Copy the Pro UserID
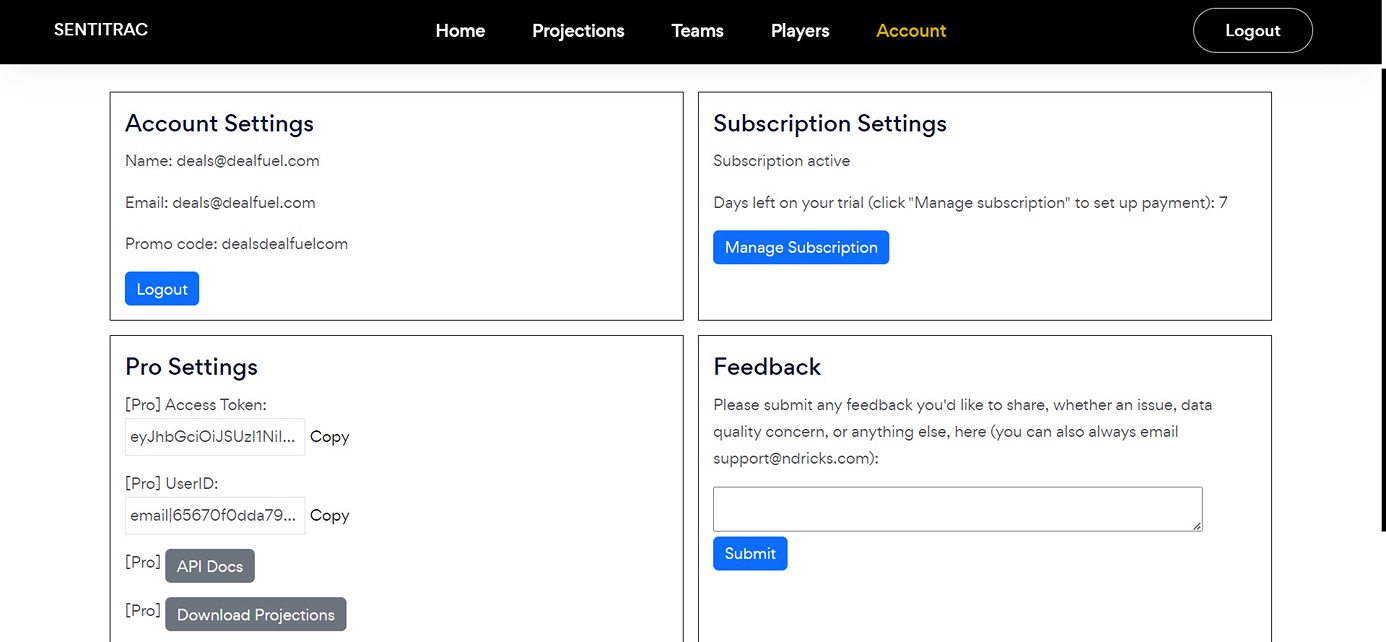The image size is (1386, 642). click(329, 515)
